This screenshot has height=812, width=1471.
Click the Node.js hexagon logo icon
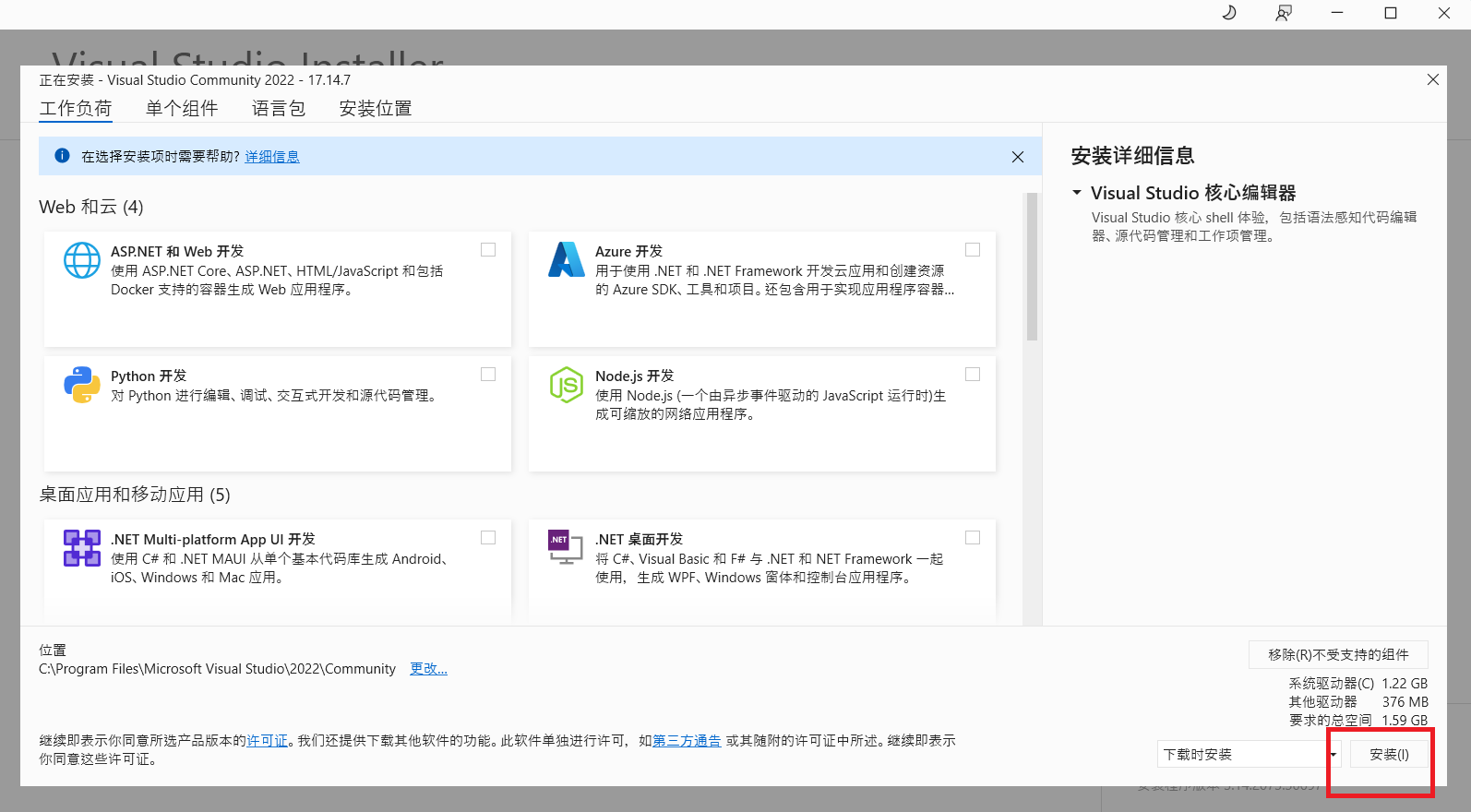(567, 385)
